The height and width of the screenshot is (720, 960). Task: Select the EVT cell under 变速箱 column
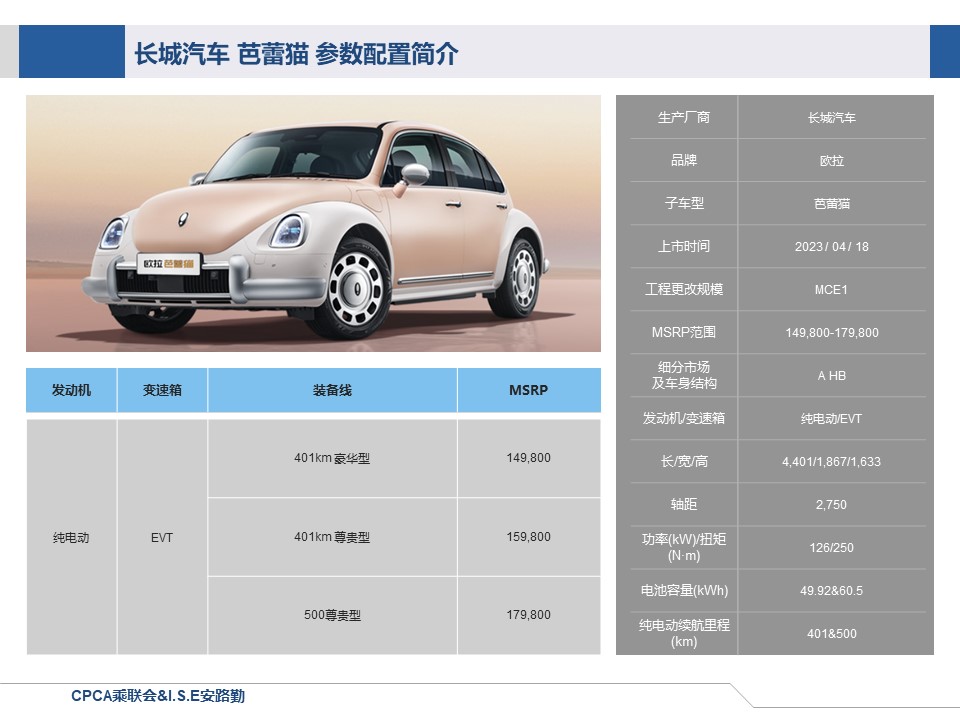[x=162, y=537]
